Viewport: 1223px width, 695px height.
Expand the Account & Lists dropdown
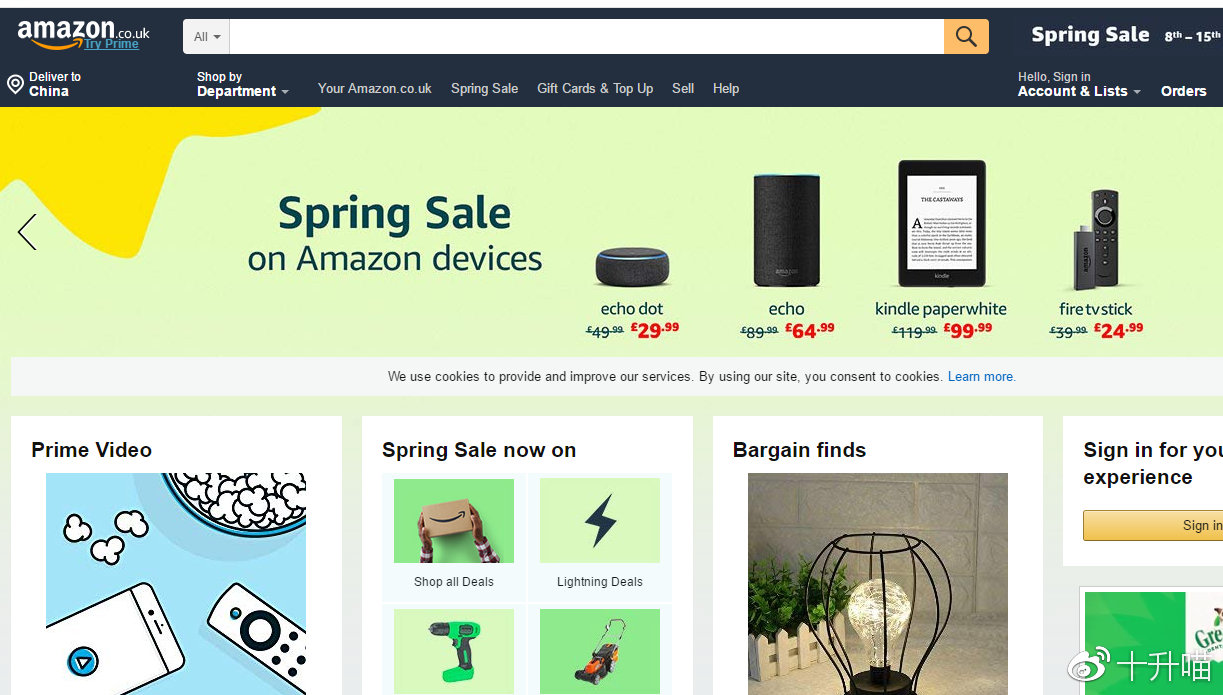click(x=1079, y=84)
